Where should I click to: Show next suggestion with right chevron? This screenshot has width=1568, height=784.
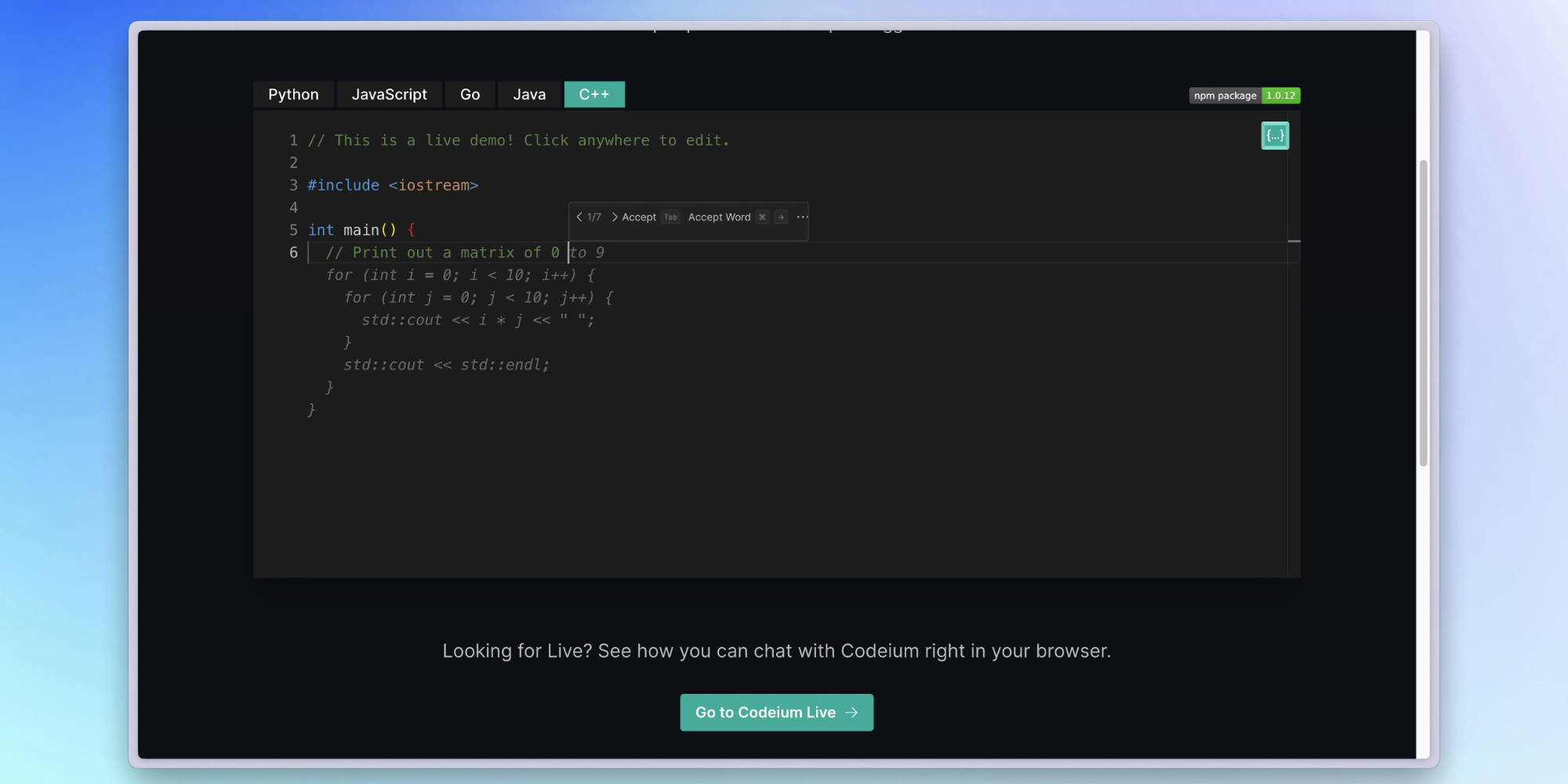615,217
